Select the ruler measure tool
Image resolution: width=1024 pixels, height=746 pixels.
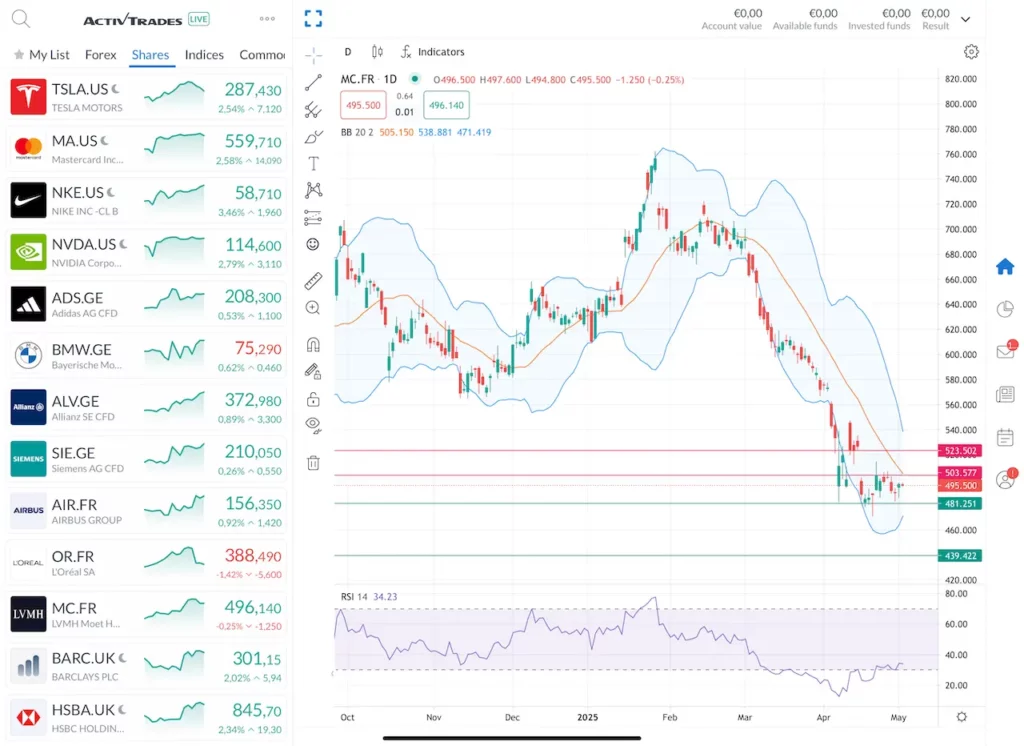click(x=313, y=281)
